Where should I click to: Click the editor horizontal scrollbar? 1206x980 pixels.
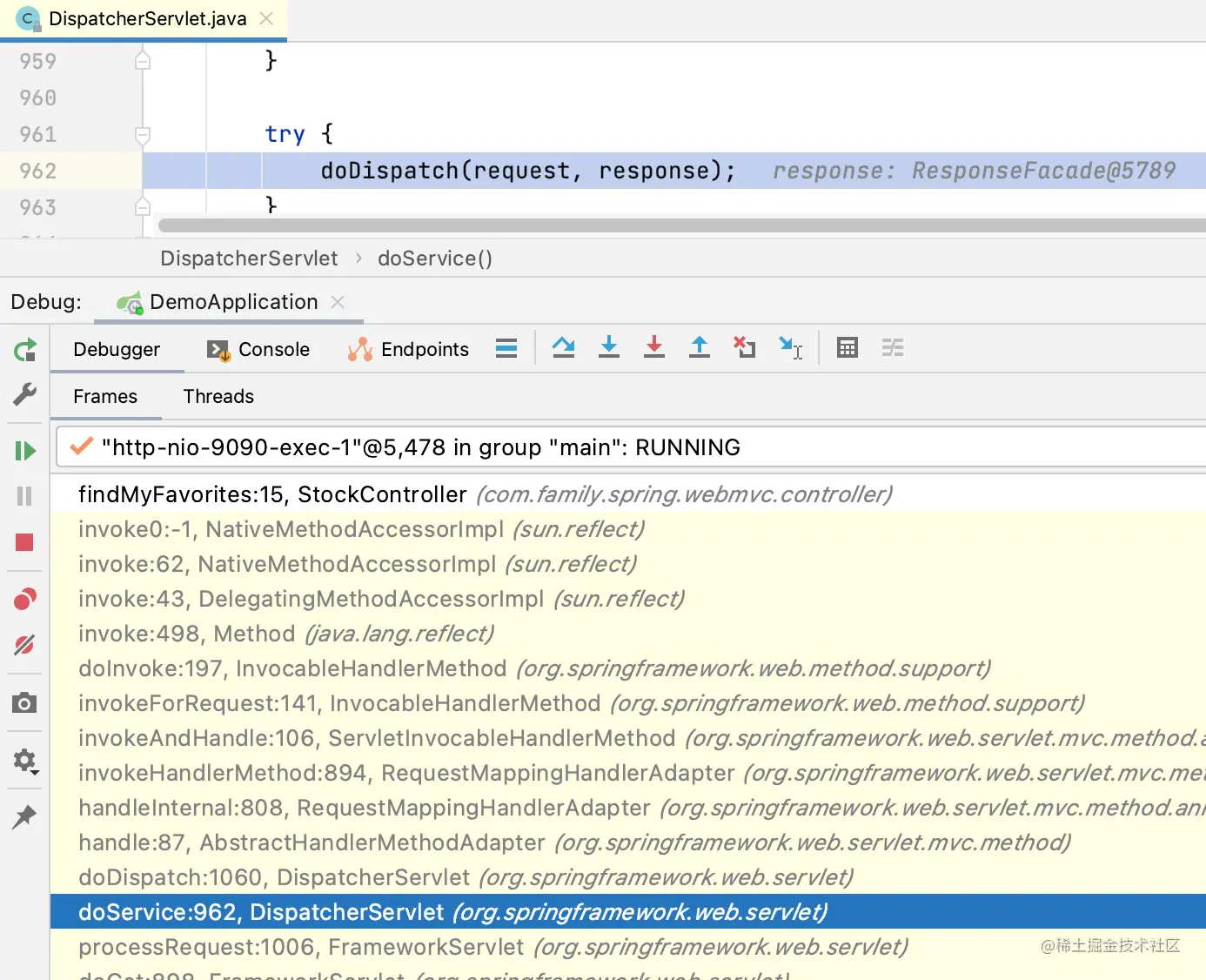681,225
